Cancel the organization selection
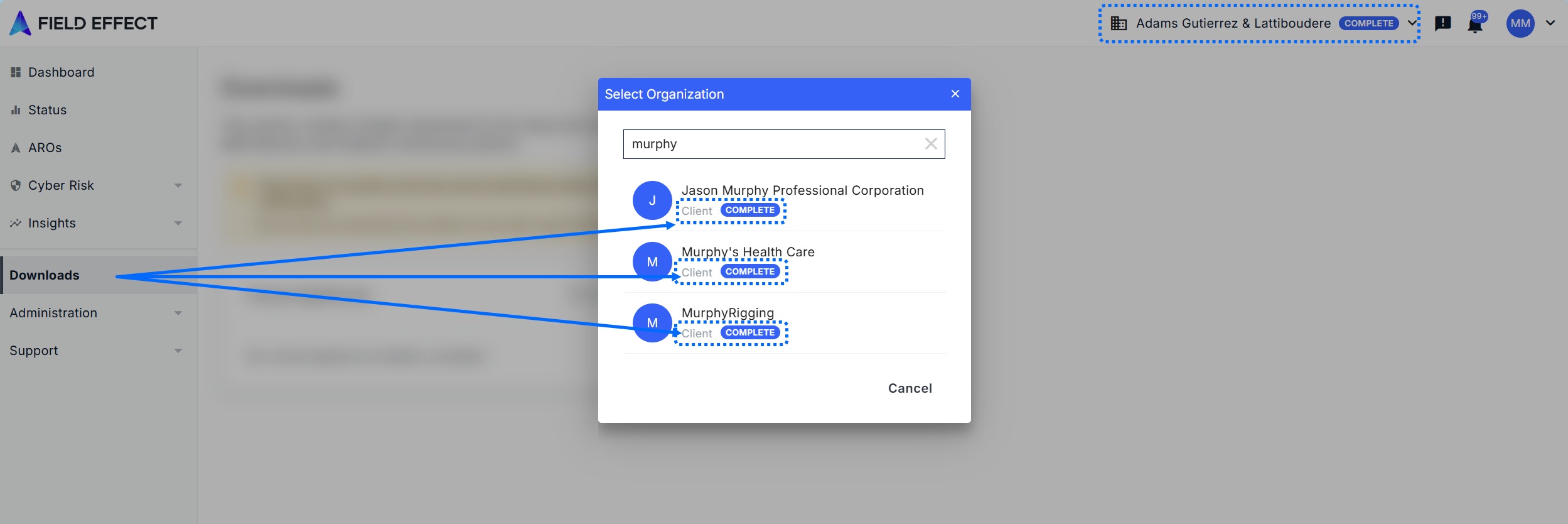The width and height of the screenshot is (1568, 524). pyautogui.click(x=910, y=388)
